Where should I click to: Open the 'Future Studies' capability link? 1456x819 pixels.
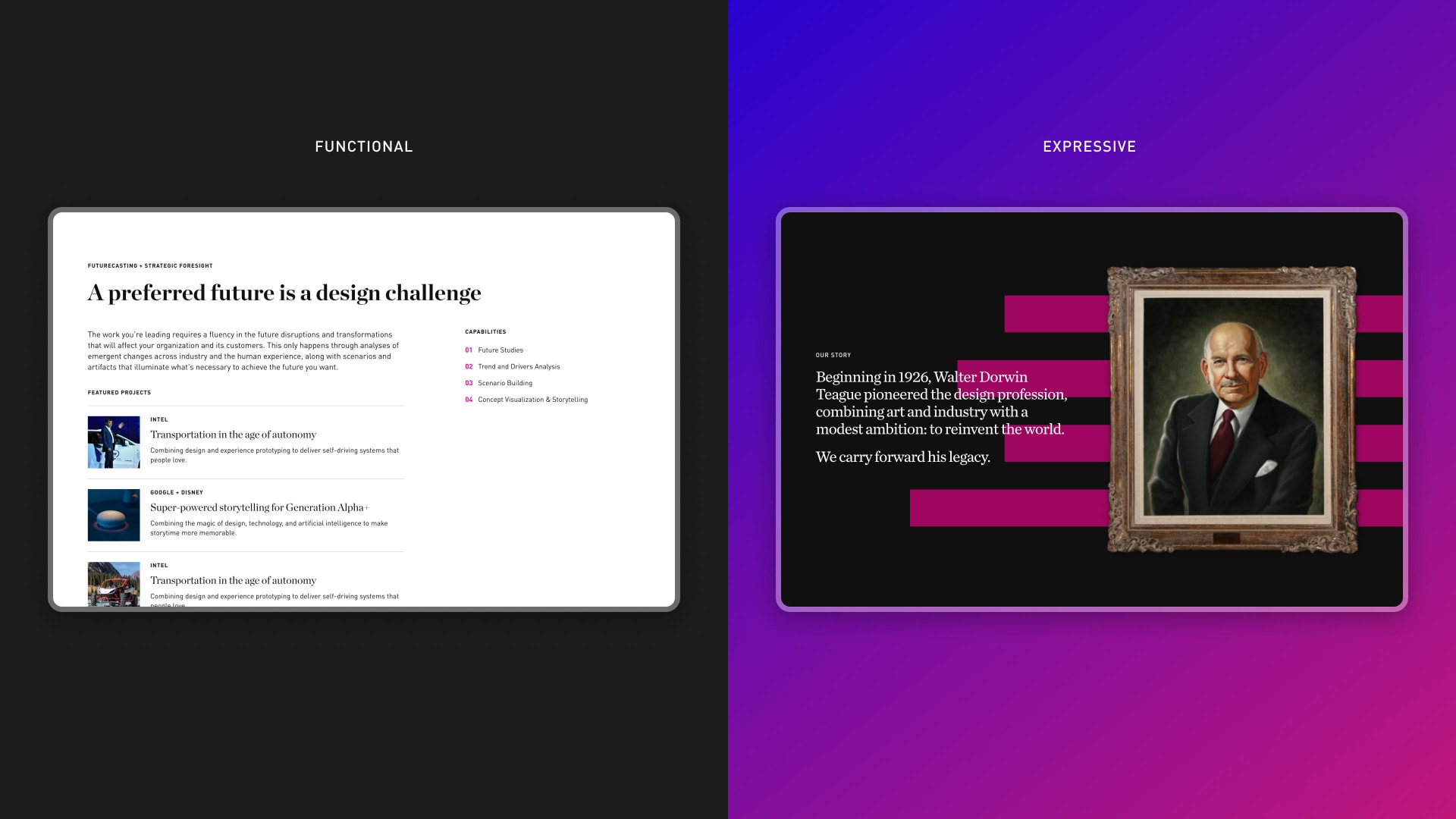coord(500,350)
